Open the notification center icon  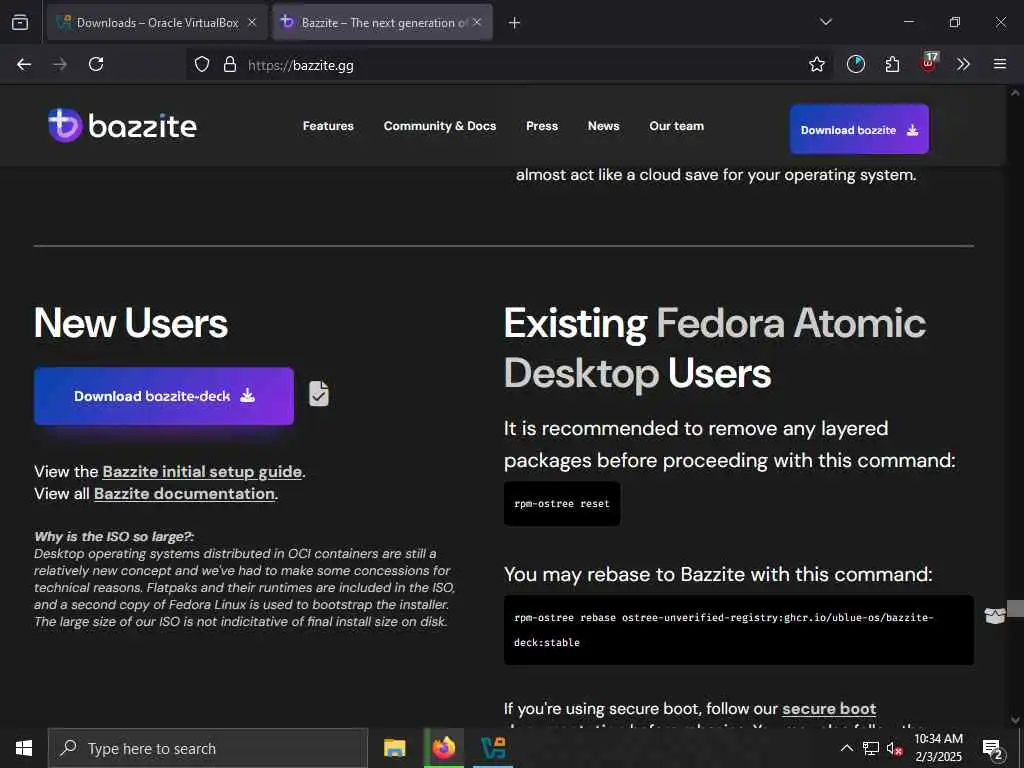[993, 748]
